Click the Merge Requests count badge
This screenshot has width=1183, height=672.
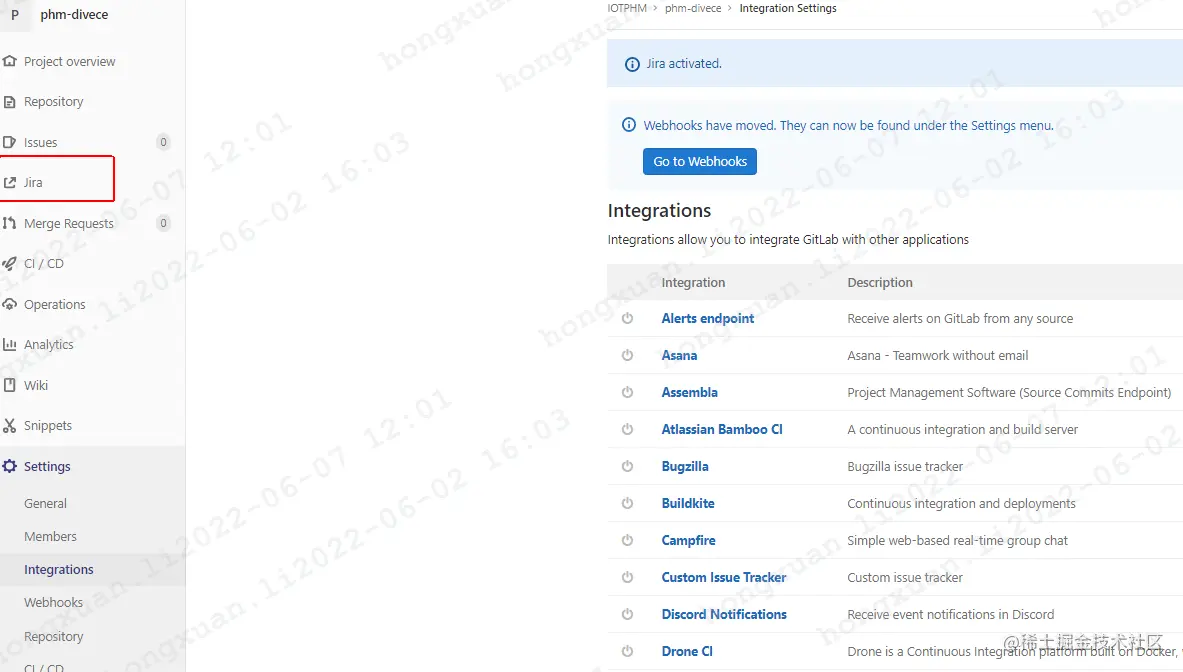pos(163,222)
